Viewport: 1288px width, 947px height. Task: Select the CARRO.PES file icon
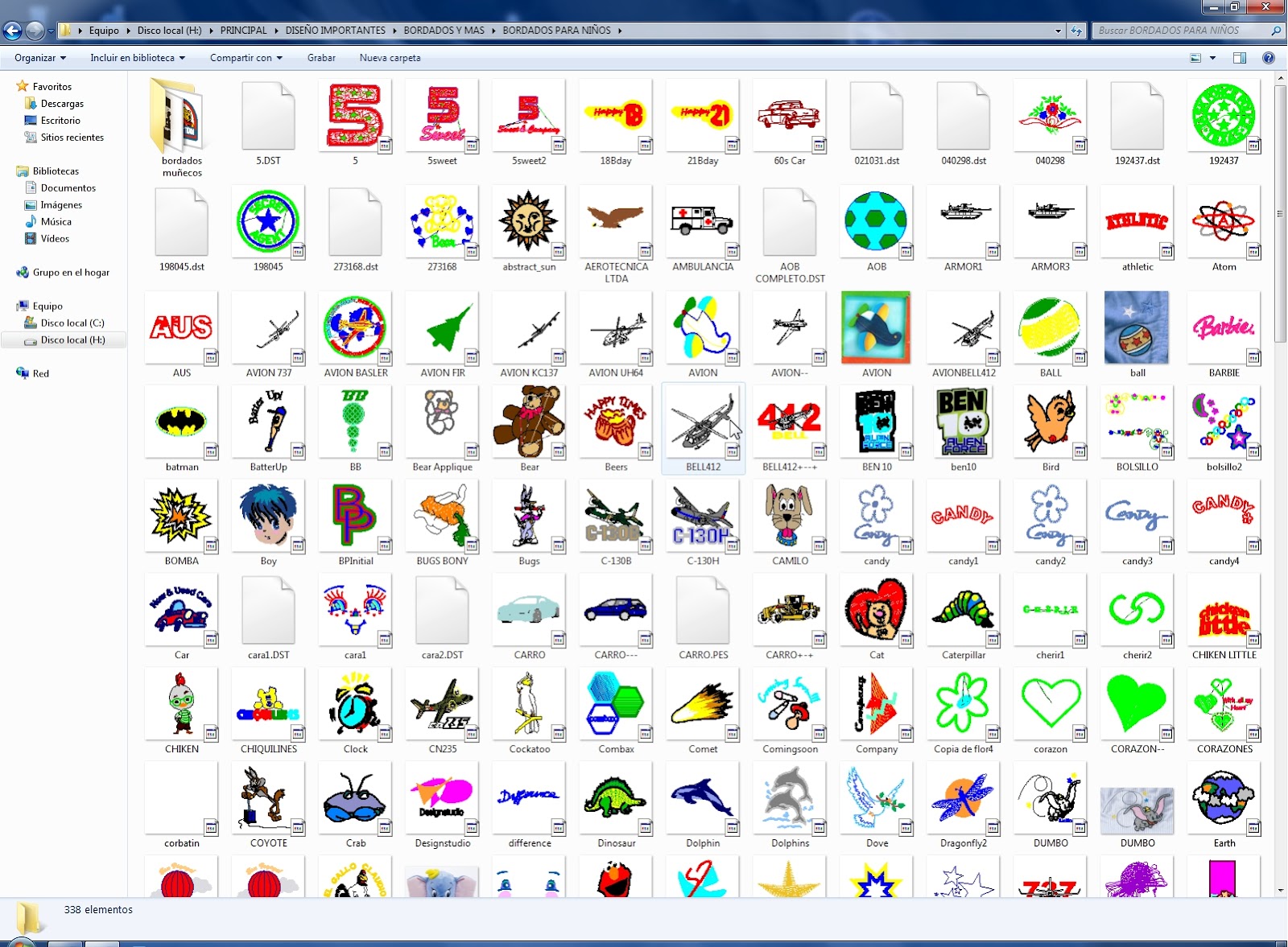(x=703, y=611)
